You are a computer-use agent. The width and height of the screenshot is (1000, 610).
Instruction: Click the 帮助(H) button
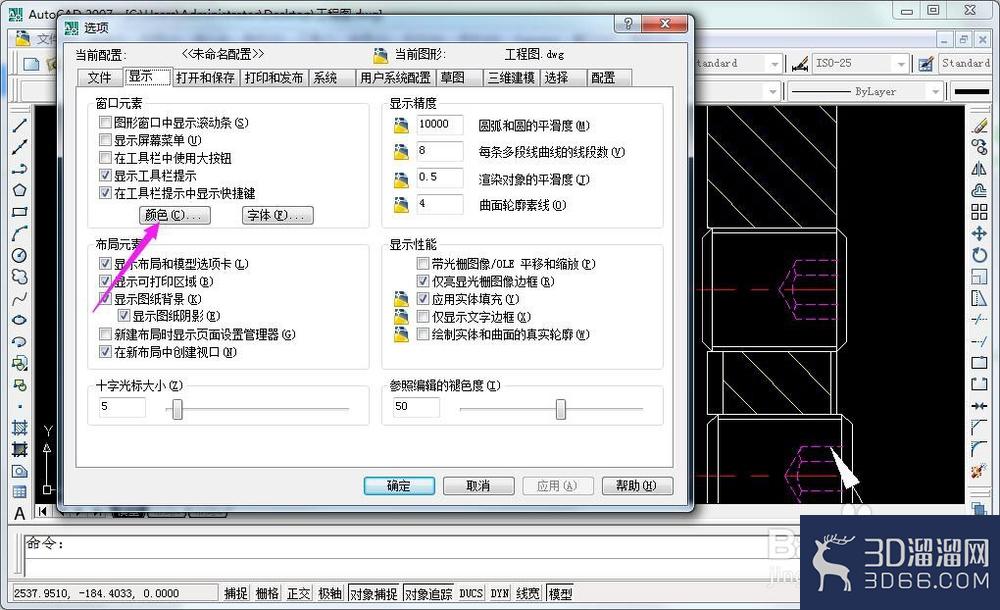[637, 486]
